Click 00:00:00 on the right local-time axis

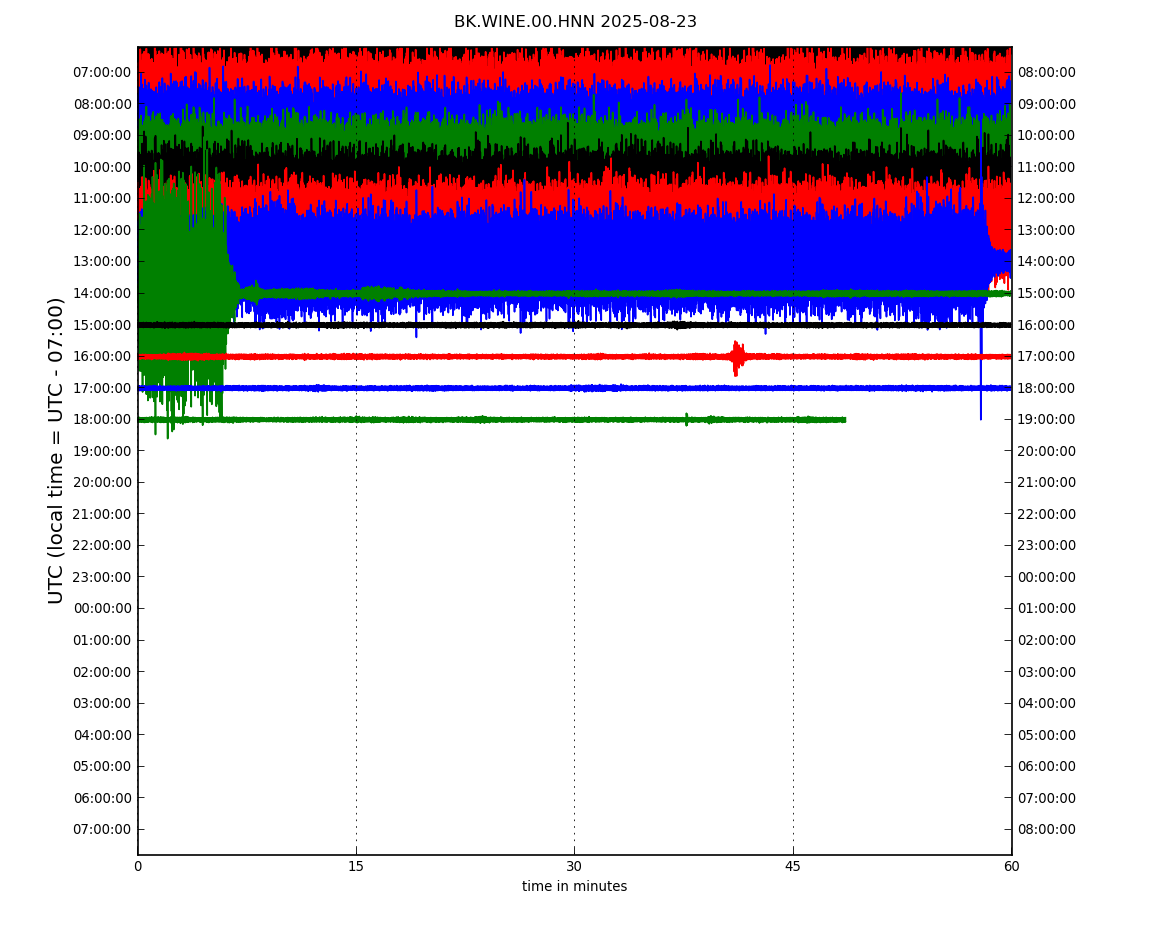coord(1047,577)
